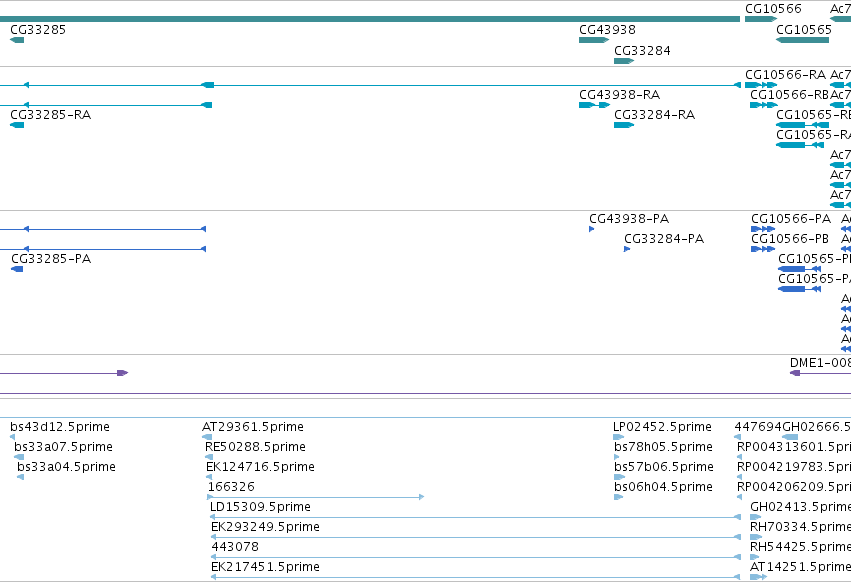Image resolution: width=851 pixels, height=582 pixels.
Task: Click the CG43938-RA transcript
Action: tap(594, 105)
